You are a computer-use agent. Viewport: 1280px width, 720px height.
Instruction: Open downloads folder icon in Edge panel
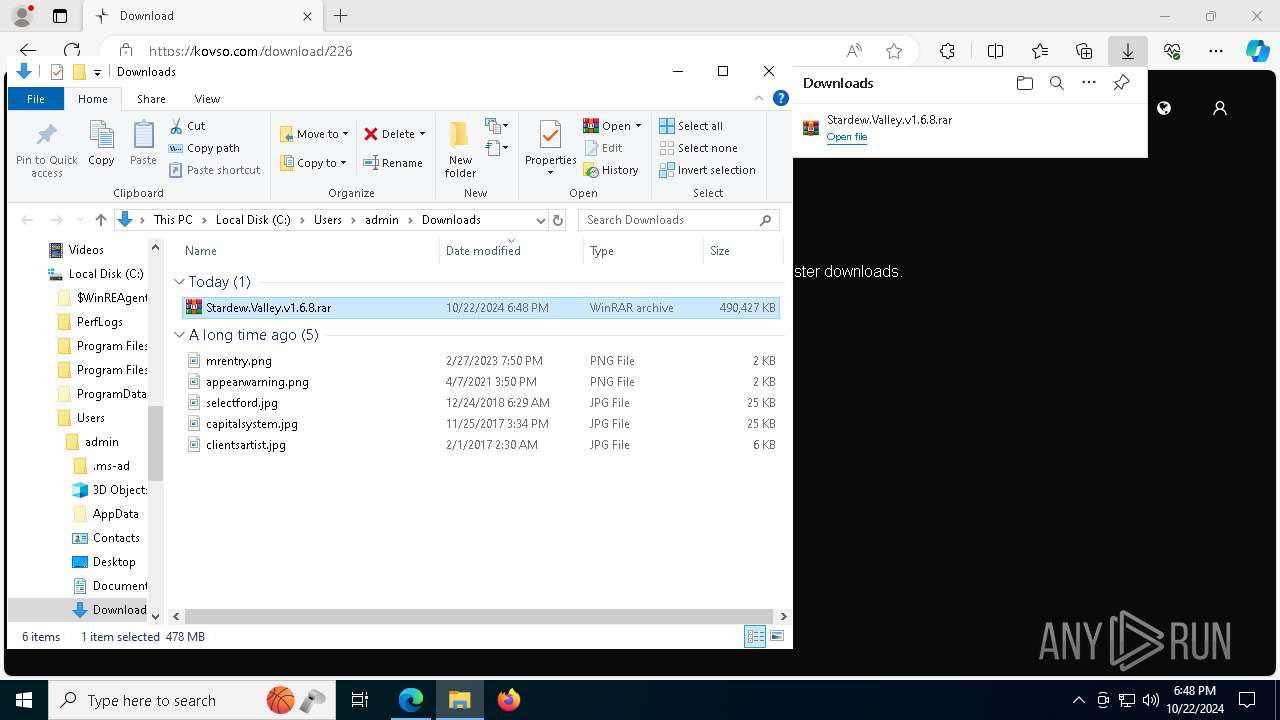point(1024,83)
